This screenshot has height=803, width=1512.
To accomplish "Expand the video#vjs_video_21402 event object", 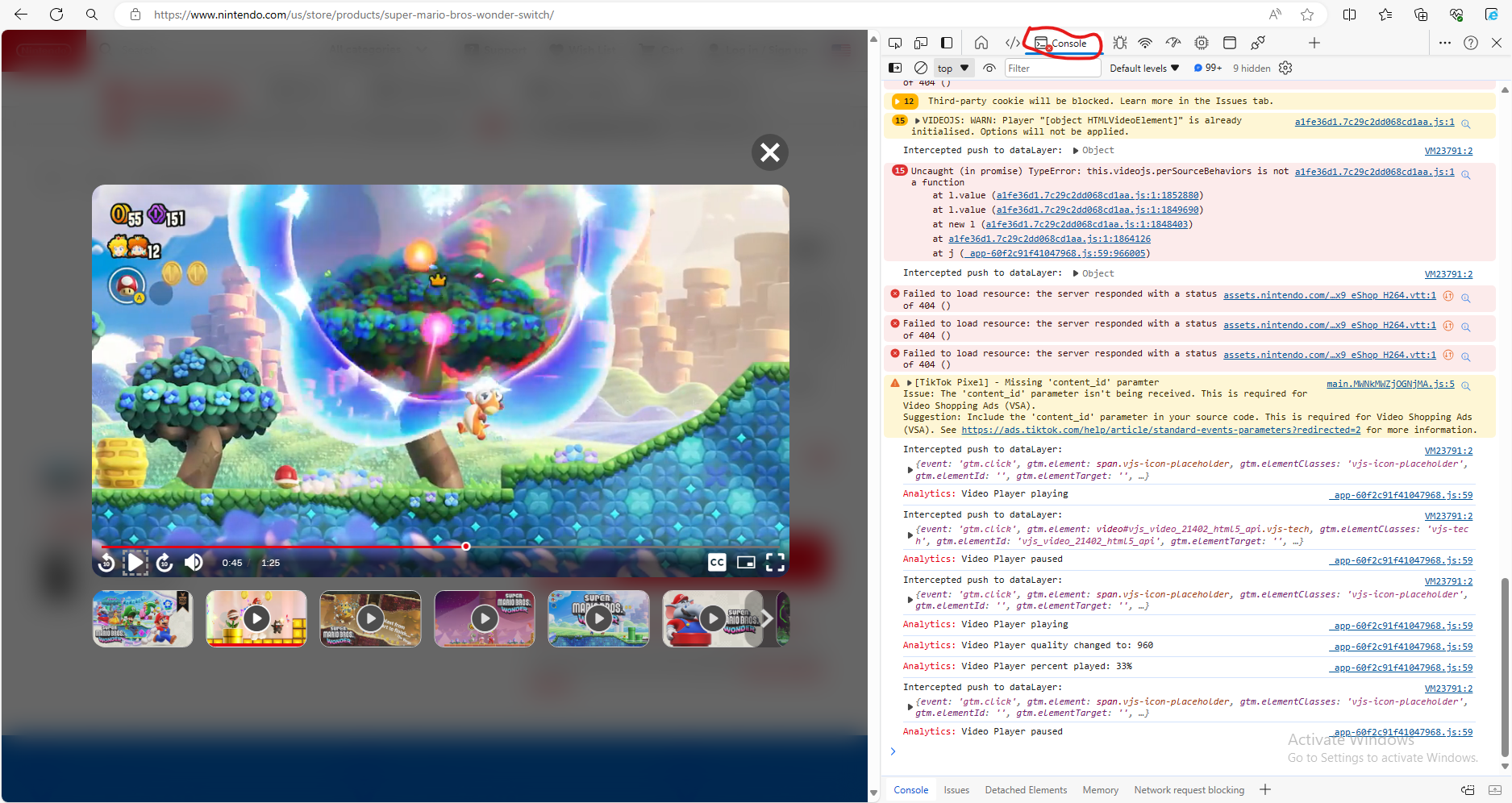I will coord(910,535).
